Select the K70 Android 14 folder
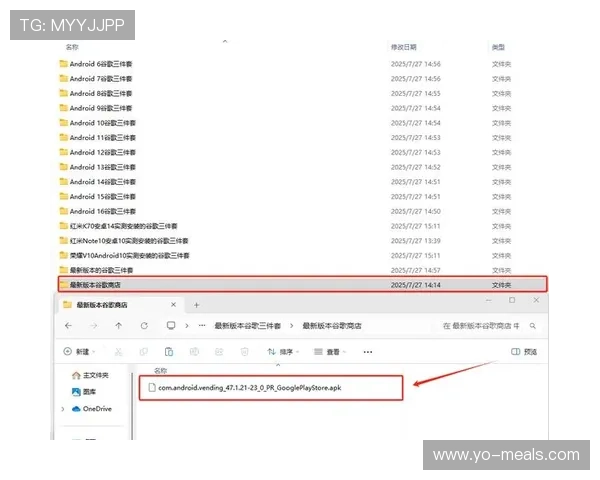600x480 pixels. [118, 226]
